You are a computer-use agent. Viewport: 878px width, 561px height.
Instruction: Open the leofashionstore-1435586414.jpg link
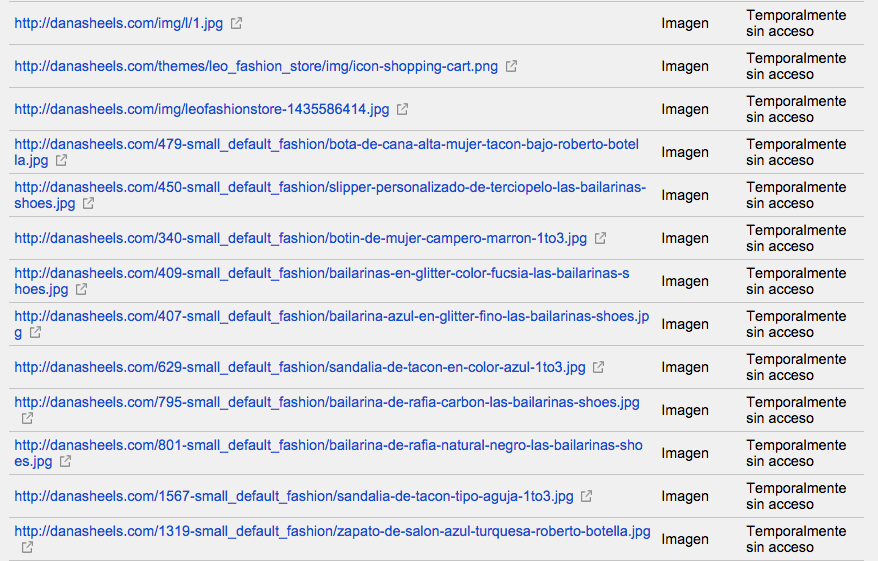(202, 109)
